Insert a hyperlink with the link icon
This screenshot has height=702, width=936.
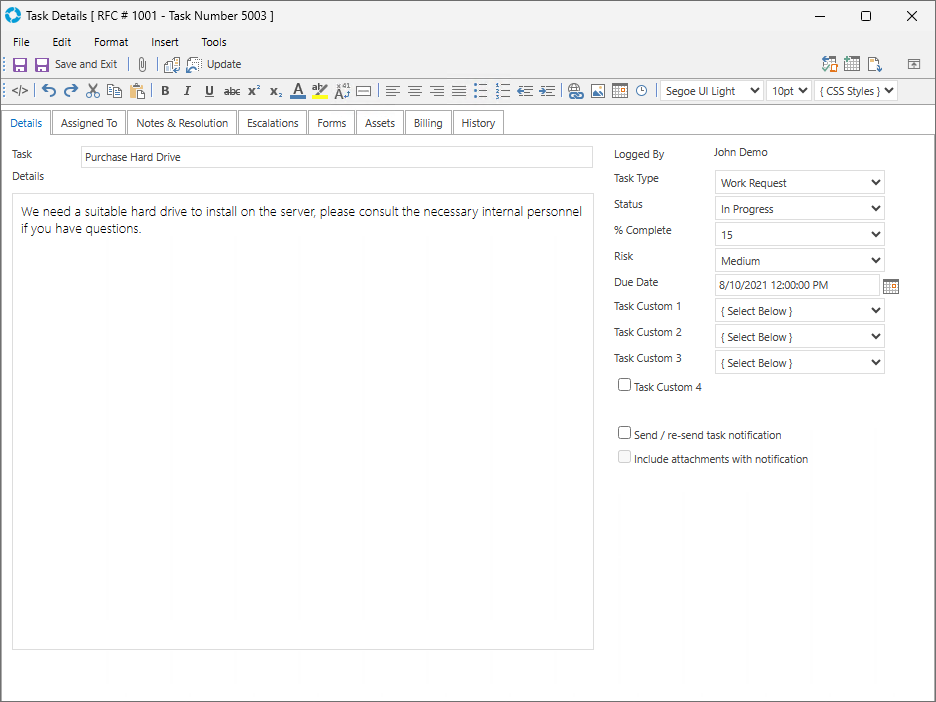575,91
